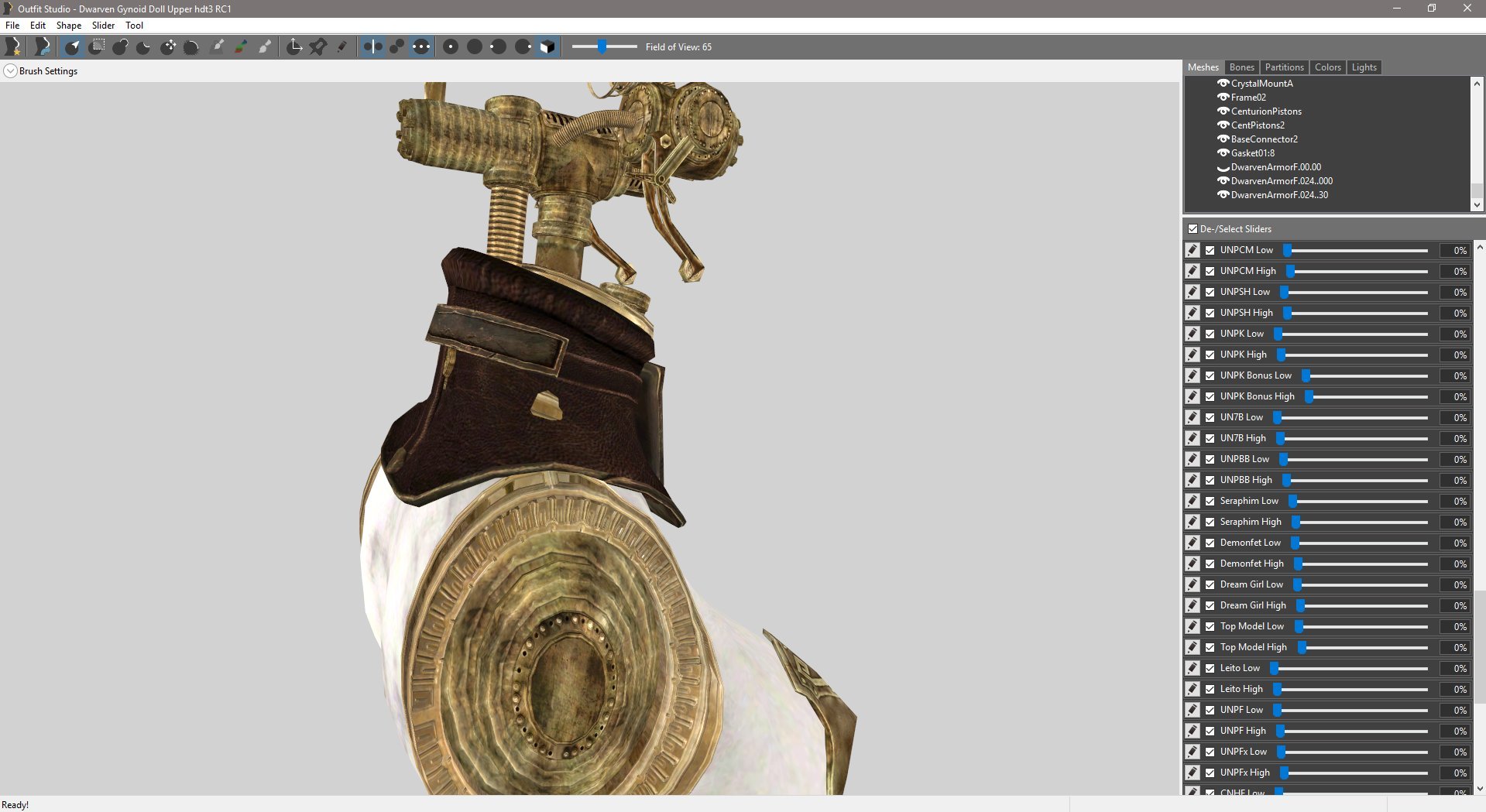Click the pencil edit icon for UNPSH High
The height and width of the screenshot is (812, 1486).
[1193, 313]
